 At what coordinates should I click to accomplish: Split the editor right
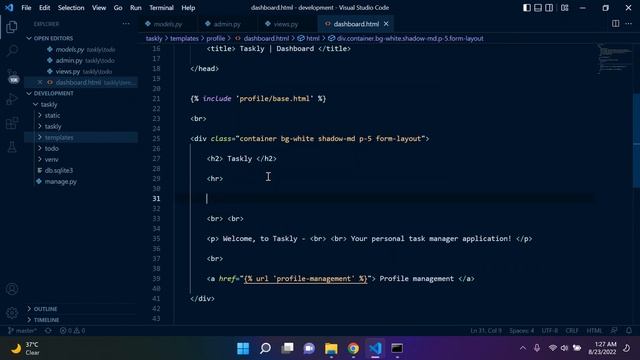click(x=616, y=24)
